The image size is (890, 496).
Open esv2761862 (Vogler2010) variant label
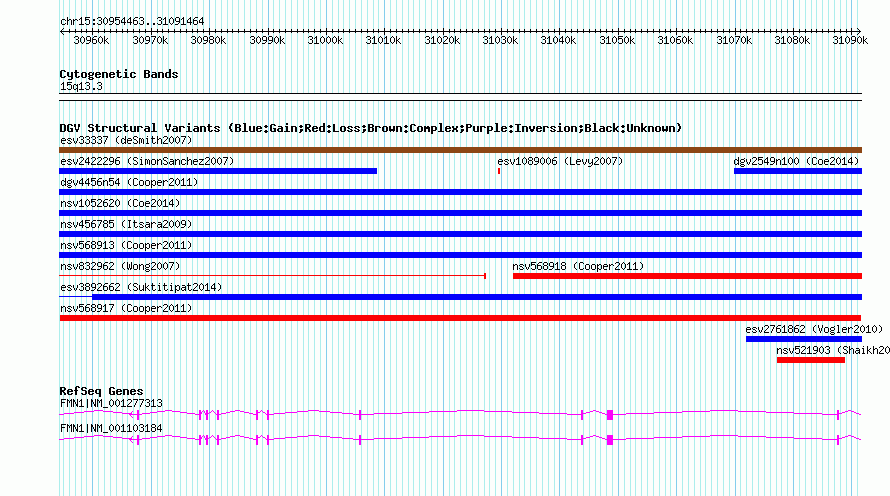click(x=815, y=329)
